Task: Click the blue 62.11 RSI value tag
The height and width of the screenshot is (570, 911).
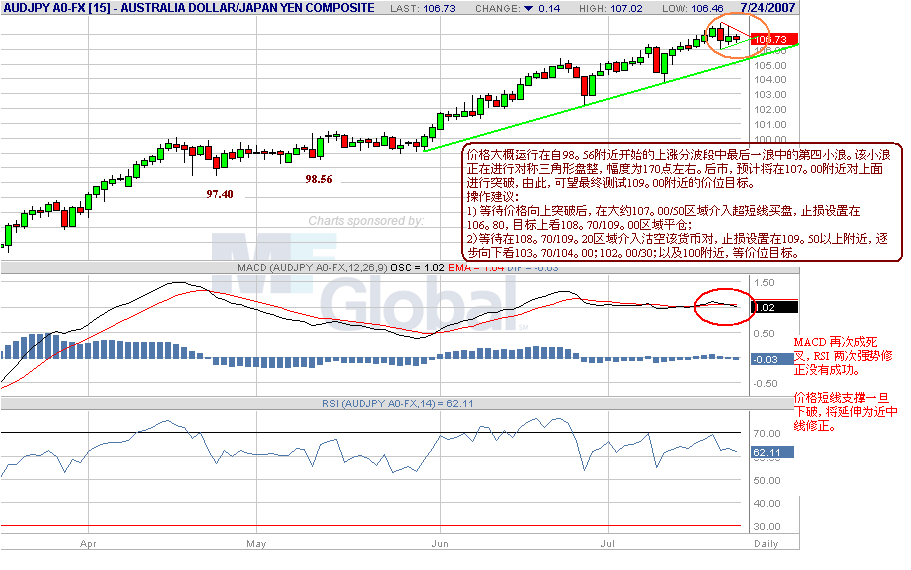Action: [772, 453]
